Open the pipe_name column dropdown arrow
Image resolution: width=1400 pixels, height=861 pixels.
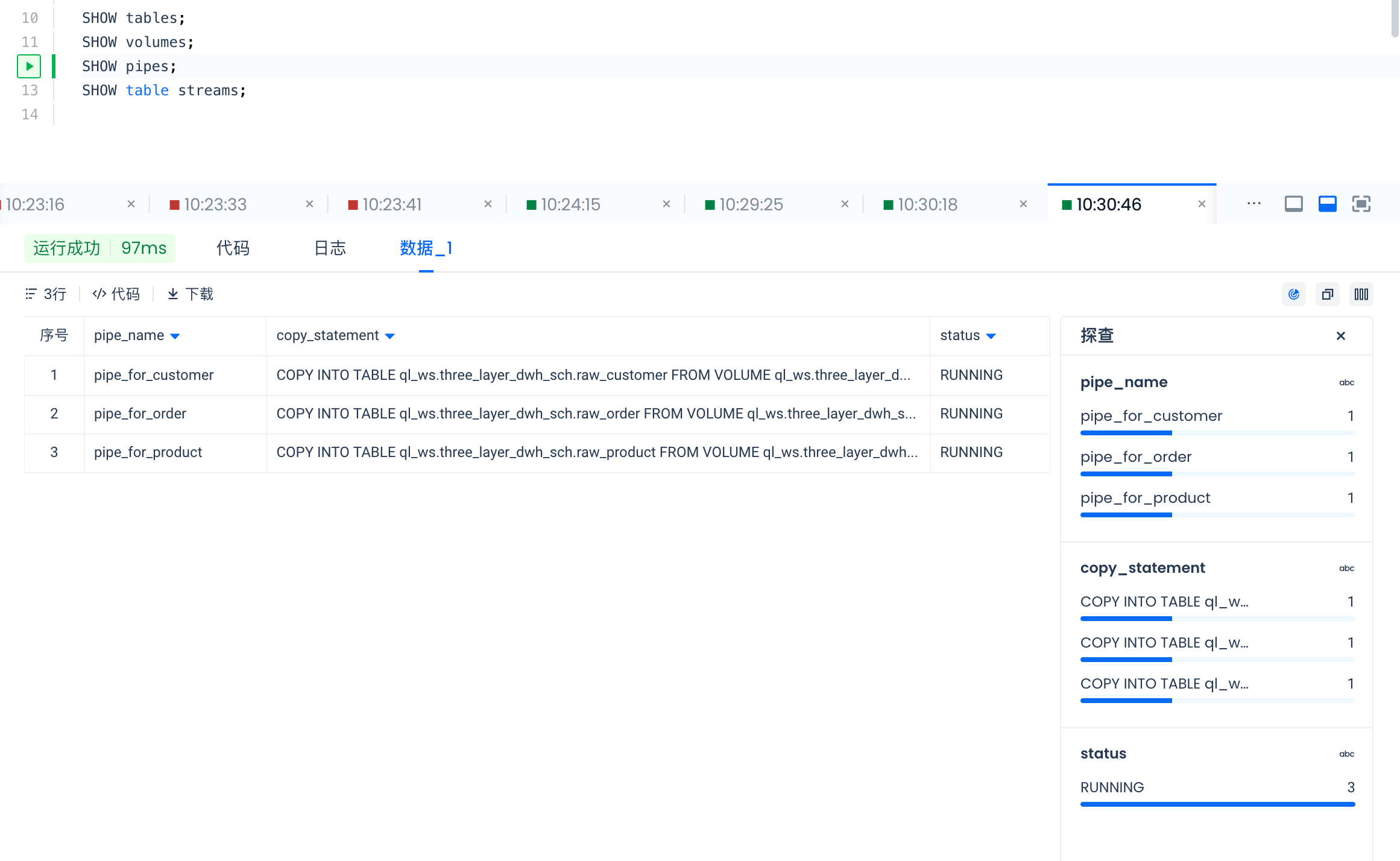point(175,336)
